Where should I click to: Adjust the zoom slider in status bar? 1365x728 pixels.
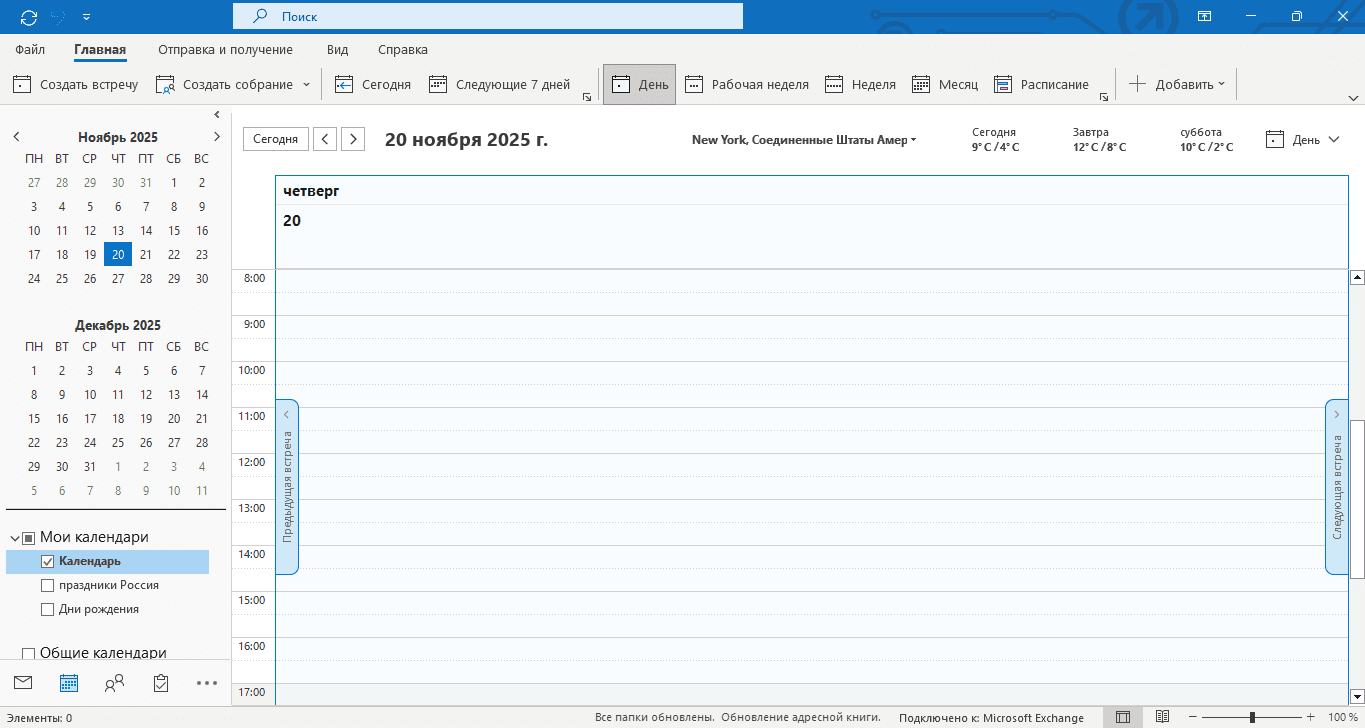[1252, 717]
